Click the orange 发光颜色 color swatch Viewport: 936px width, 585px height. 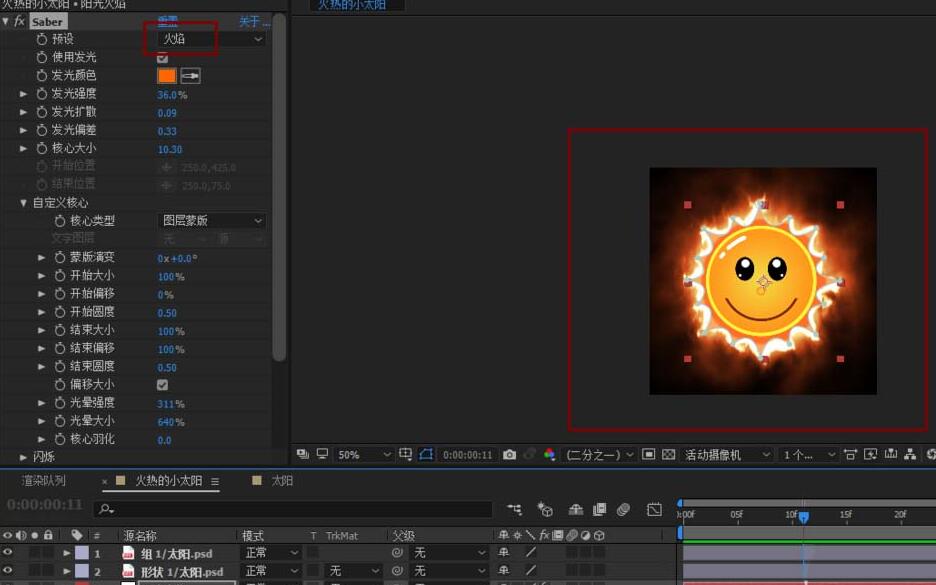[x=166, y=76]
